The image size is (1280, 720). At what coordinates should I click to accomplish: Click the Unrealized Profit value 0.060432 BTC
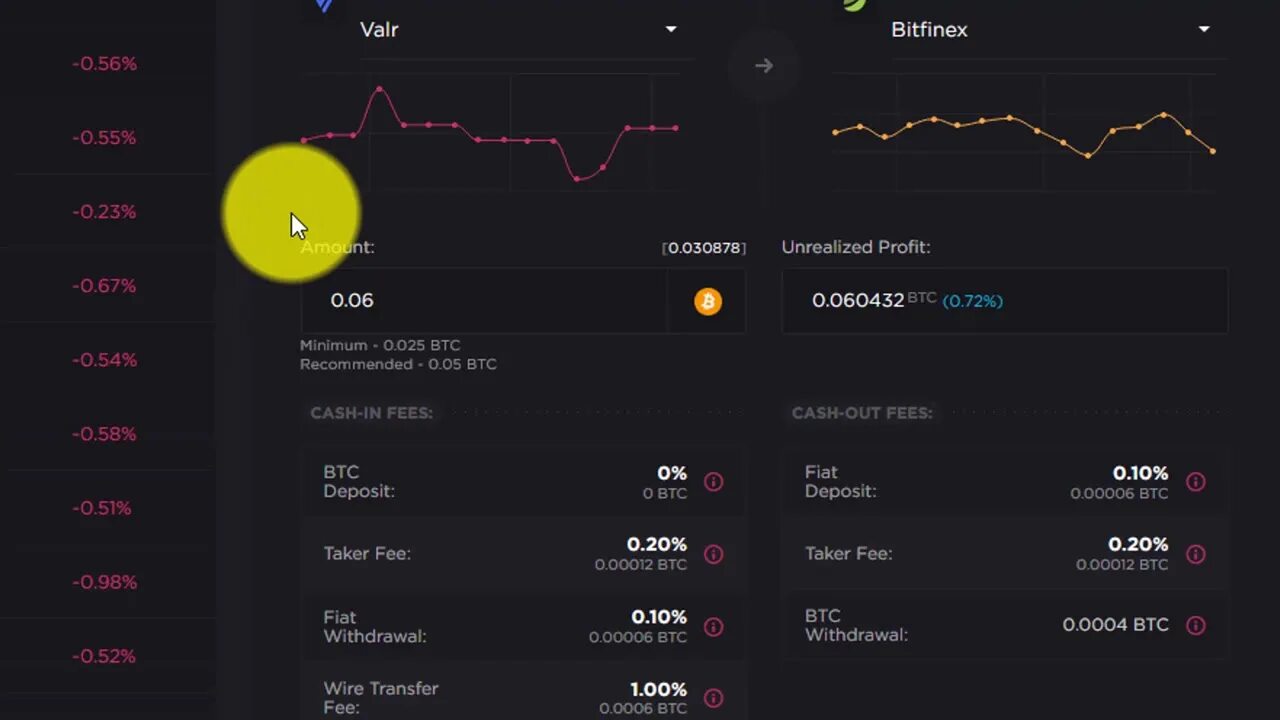874,300
